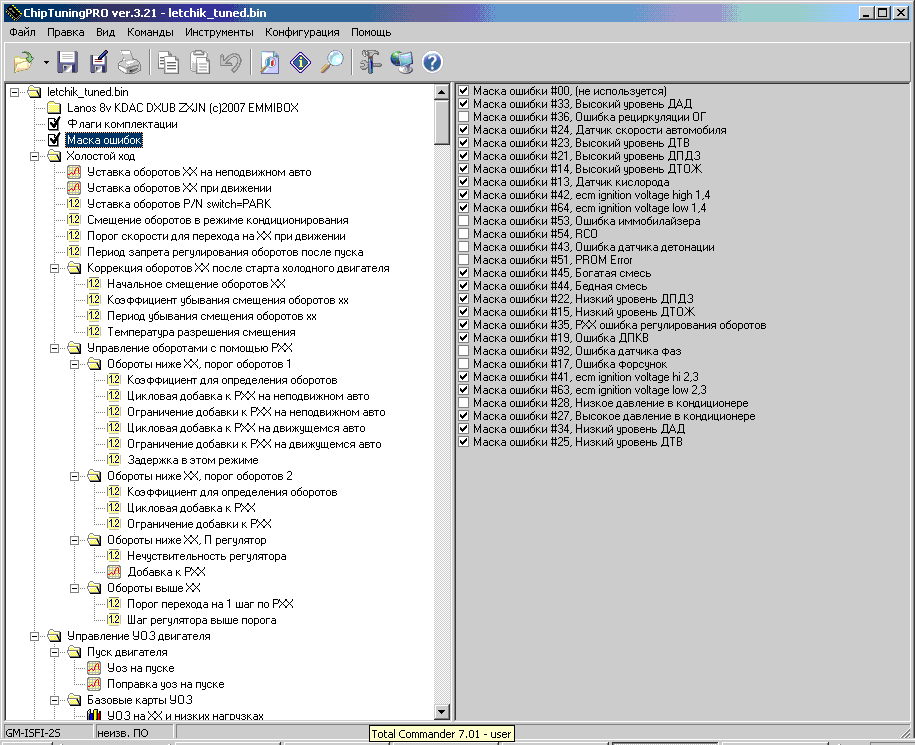This screenshot has width=915, height=745.
Task: Click the tree panel scroll down arrow
Action: 442,711
